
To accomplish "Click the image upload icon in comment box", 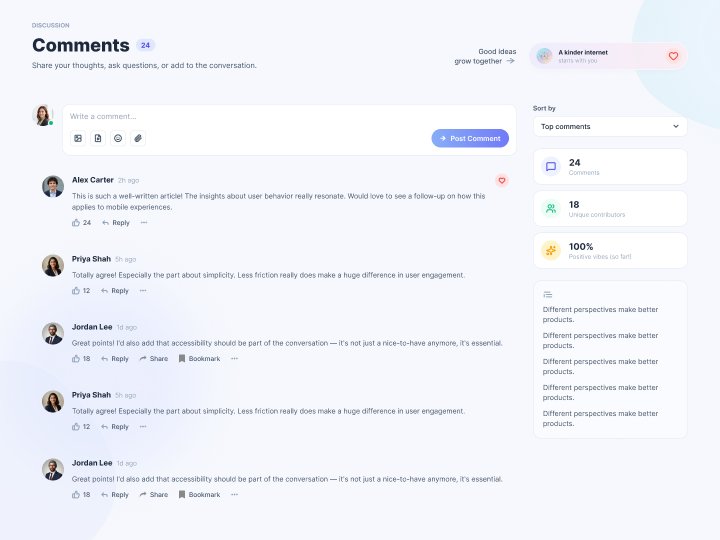I will point(78,138).
